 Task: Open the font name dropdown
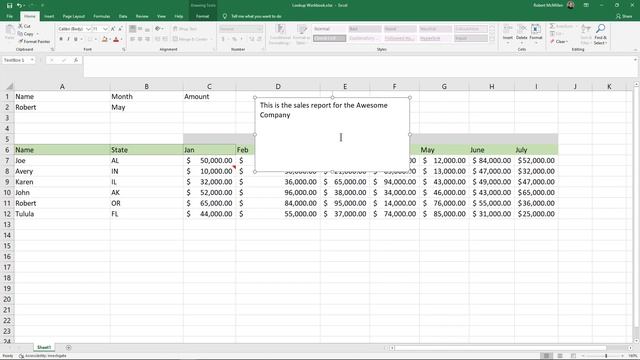pyautogui.click(x=88, y=29)
